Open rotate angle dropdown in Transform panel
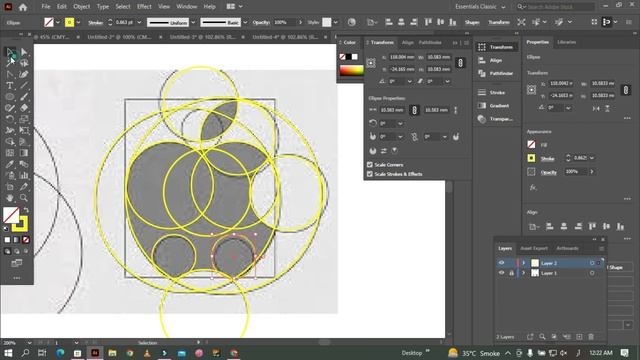The height and width of the screenshot is (360, 640). coord(409,81)
